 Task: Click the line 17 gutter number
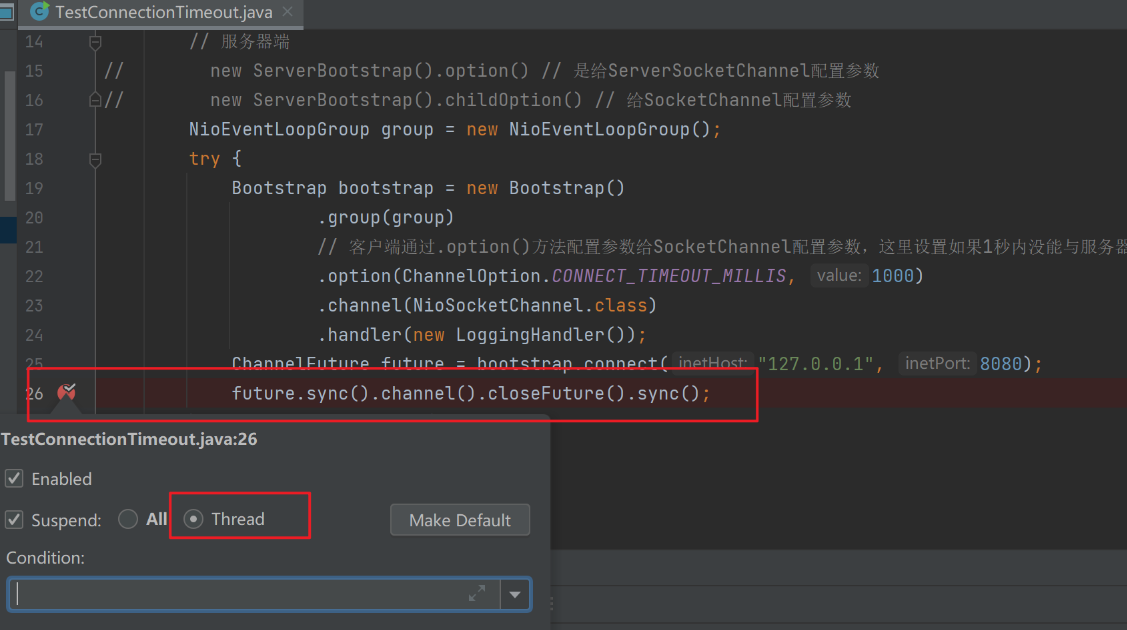pos(34,130)
